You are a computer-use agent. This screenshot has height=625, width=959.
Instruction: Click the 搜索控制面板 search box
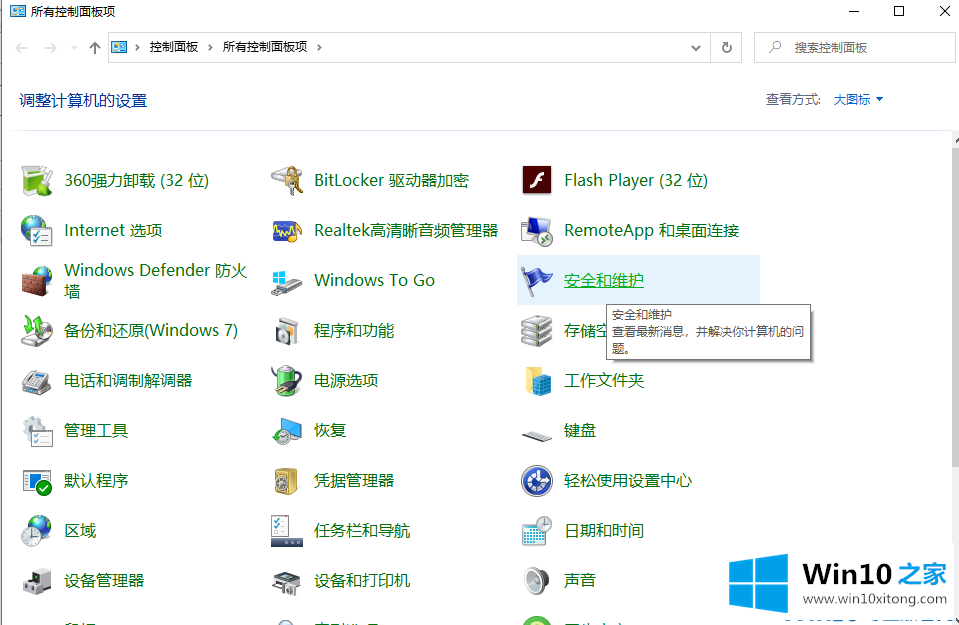pos(855,48)
